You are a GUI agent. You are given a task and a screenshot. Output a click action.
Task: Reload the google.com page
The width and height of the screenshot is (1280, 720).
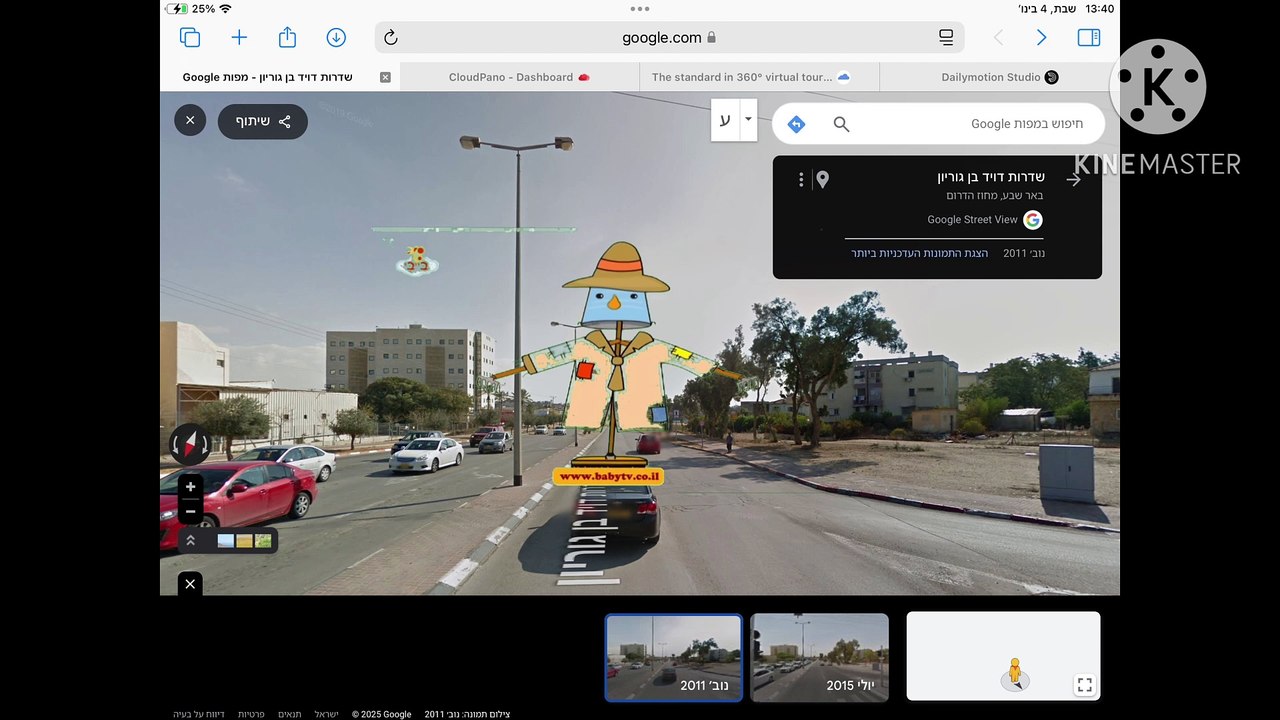pyautogui.click(x=391, y=38)
